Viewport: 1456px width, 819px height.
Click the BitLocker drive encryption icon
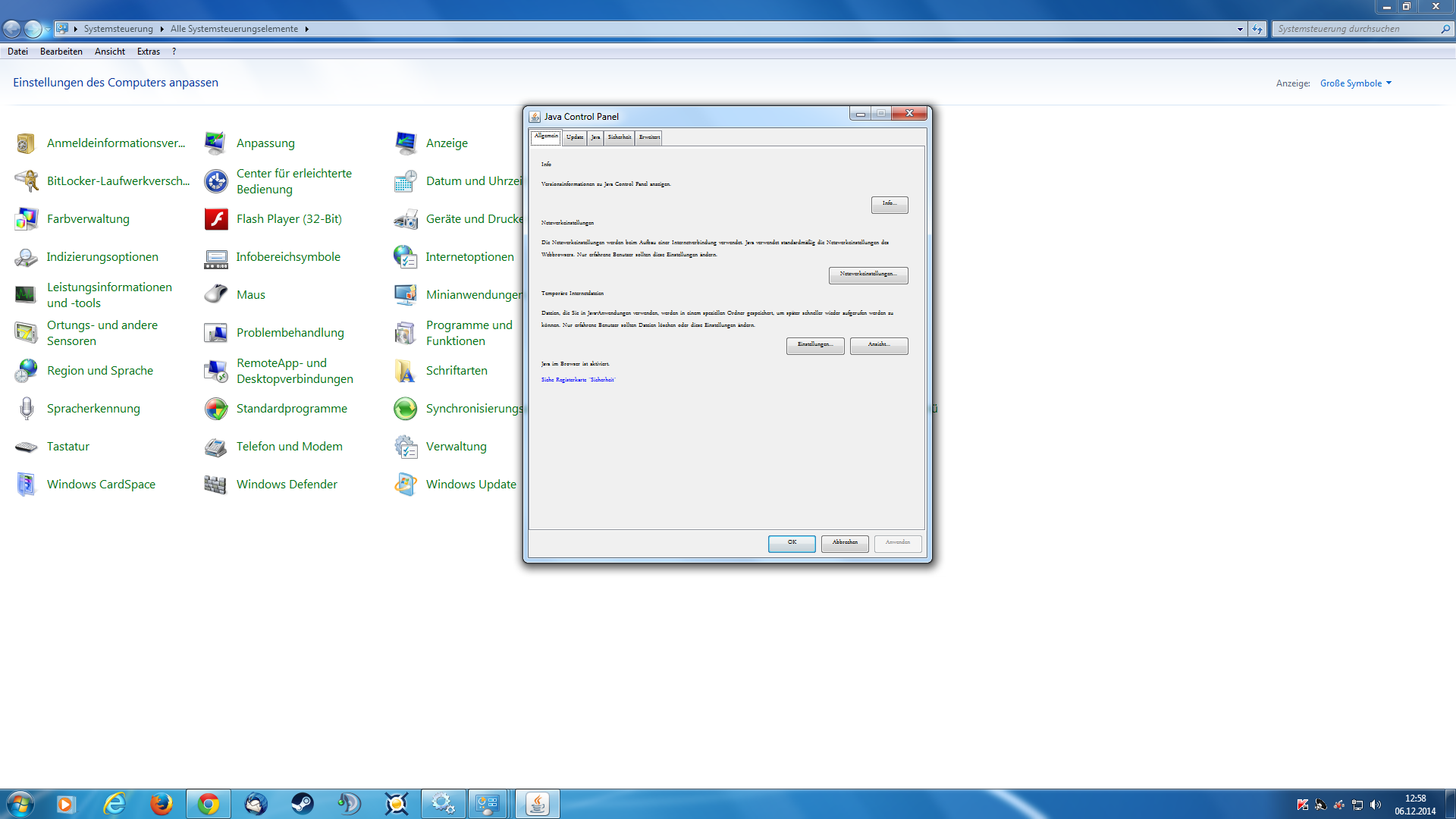pyautogui.click(x=27, y=181)
